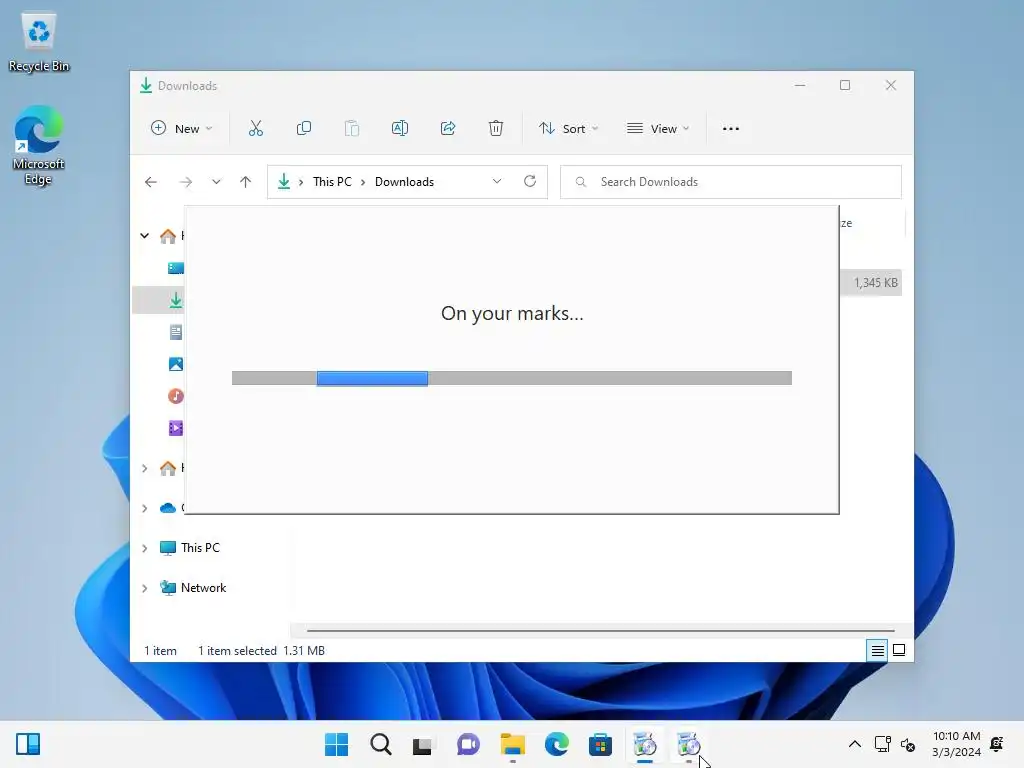Click the 1,345 KB file size cell
1024x768 pixels.
pos(876,283)
